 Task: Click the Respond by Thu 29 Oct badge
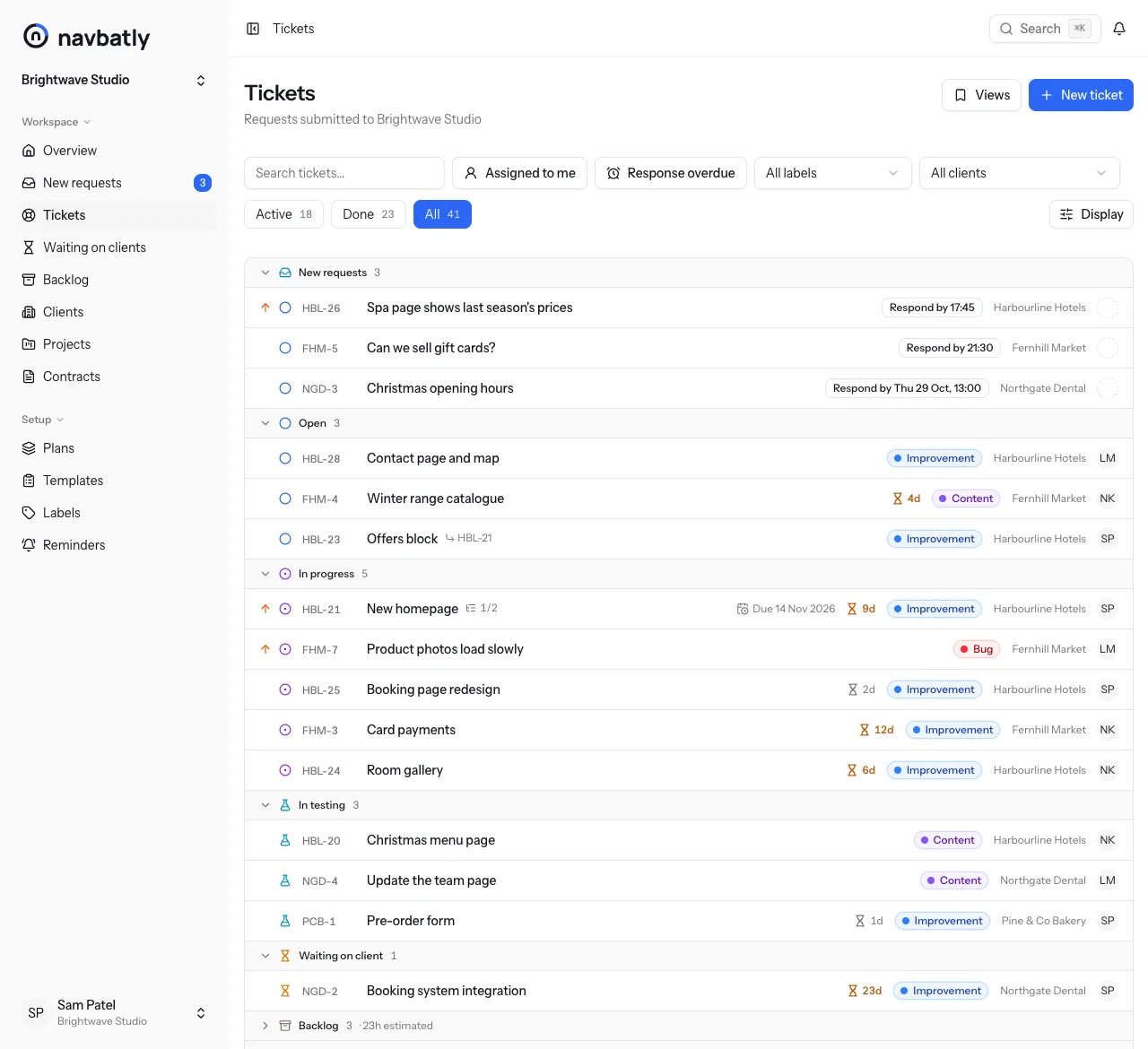pos(907,388)
